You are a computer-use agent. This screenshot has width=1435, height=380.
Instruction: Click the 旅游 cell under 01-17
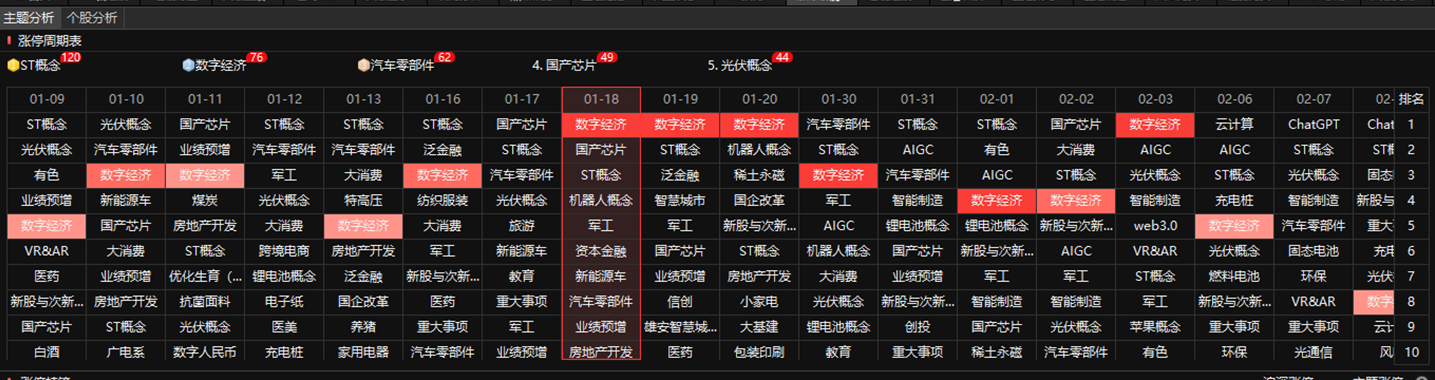[x=522, y=226]
